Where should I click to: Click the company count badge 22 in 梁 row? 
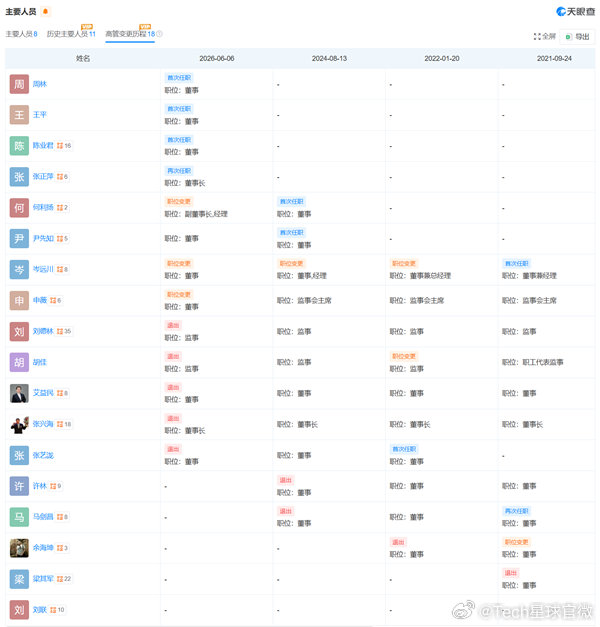point(64,579)
